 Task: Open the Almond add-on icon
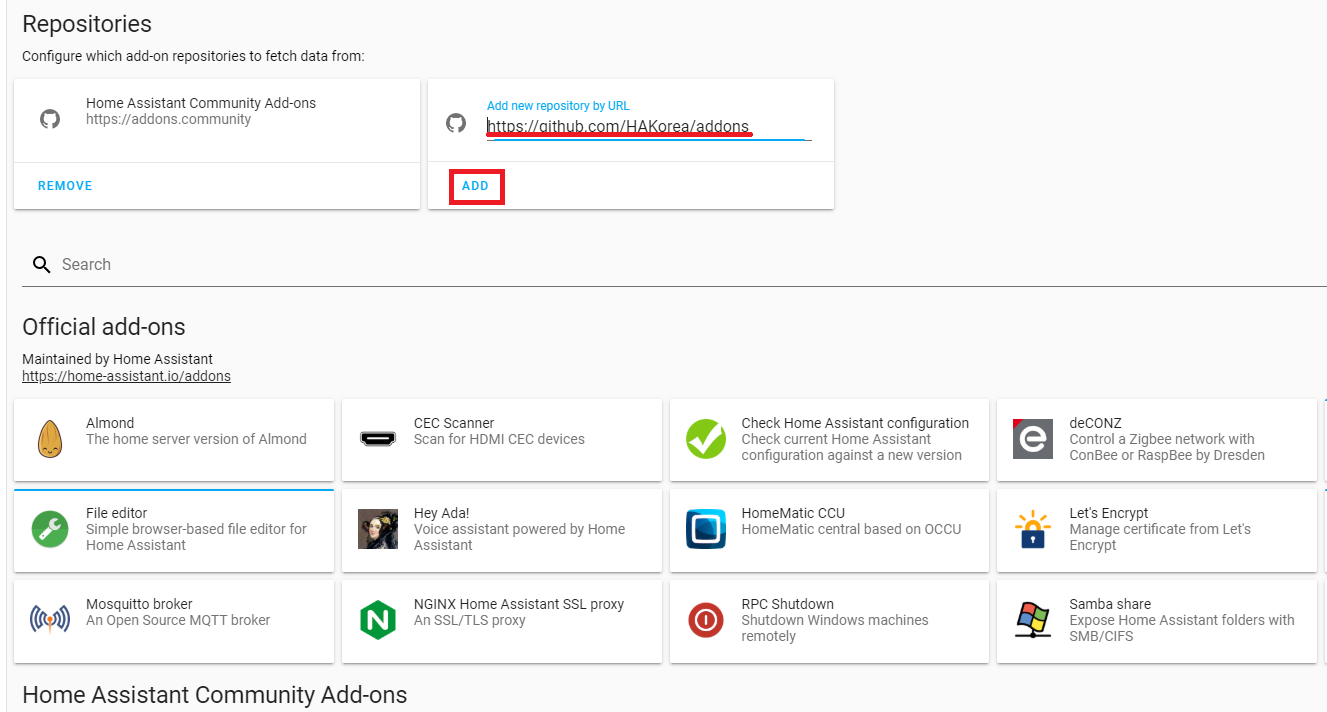point(50,439)
